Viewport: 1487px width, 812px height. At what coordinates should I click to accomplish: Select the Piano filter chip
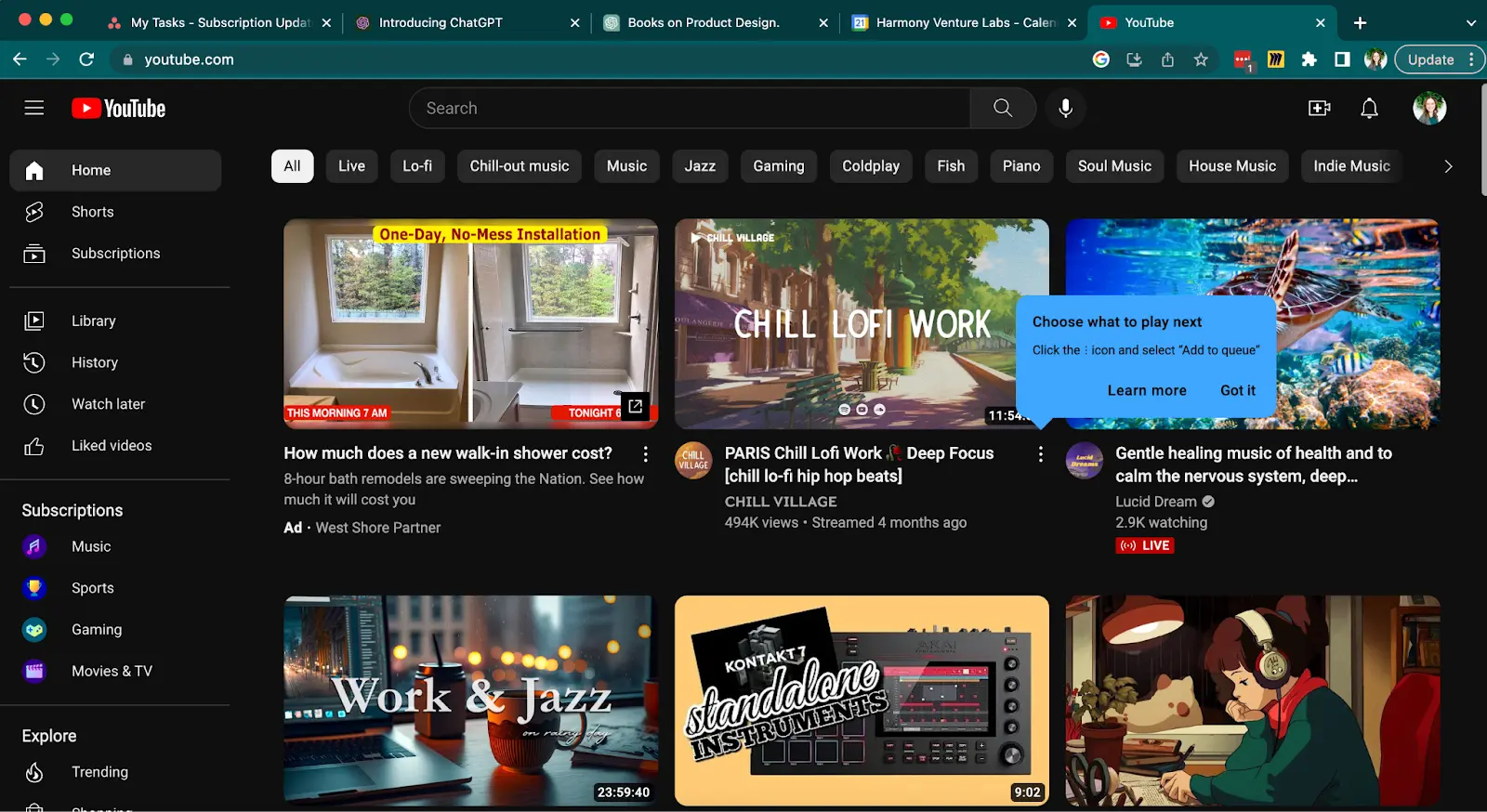click(x=1021, y=166)
